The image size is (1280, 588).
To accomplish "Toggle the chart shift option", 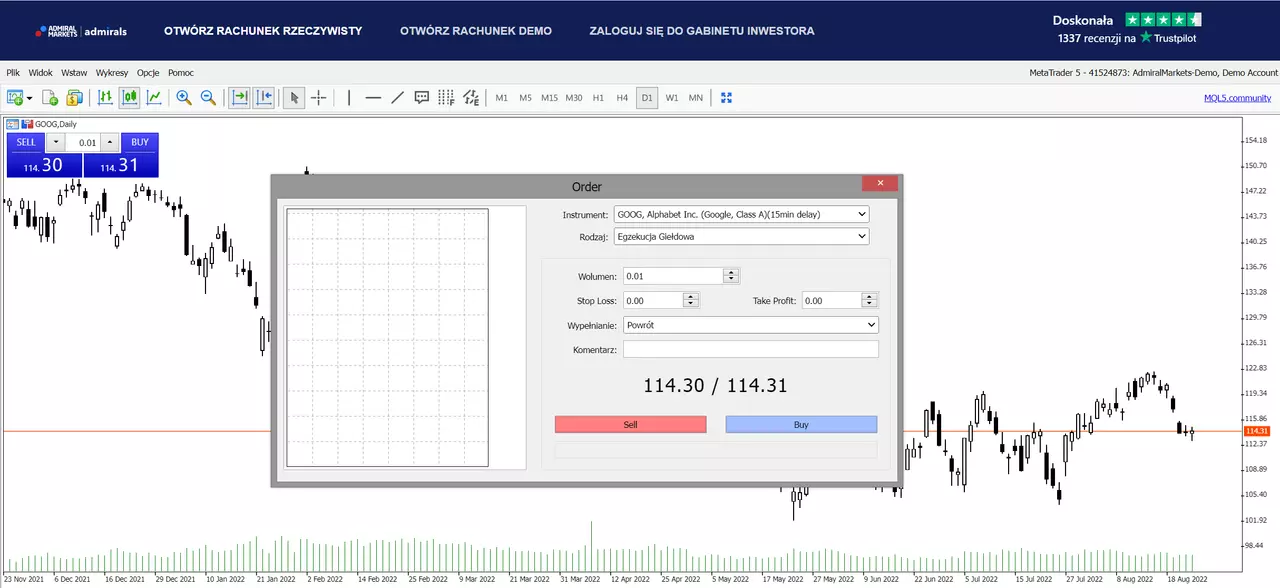I will pos(263,97).
